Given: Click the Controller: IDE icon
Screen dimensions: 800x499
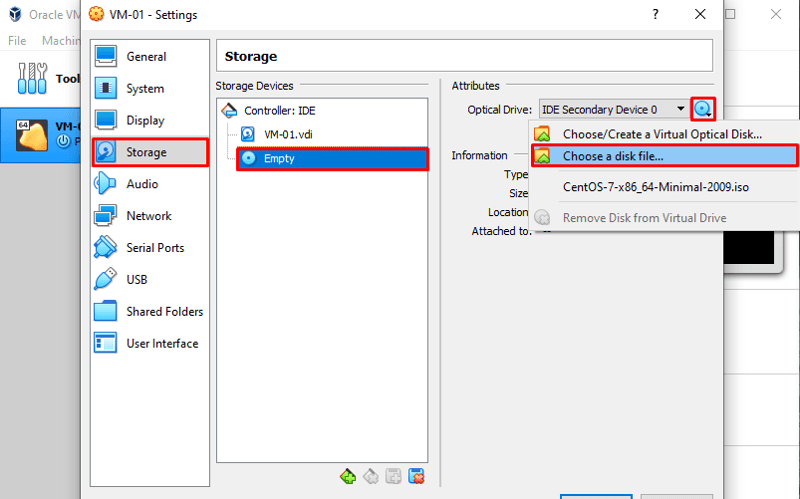Looking at the screenshot, I should coord(230,110).
